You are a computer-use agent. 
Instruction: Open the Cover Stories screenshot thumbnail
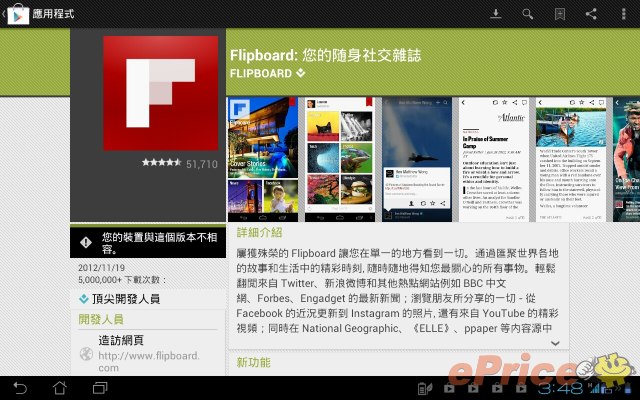pos(262,159)
